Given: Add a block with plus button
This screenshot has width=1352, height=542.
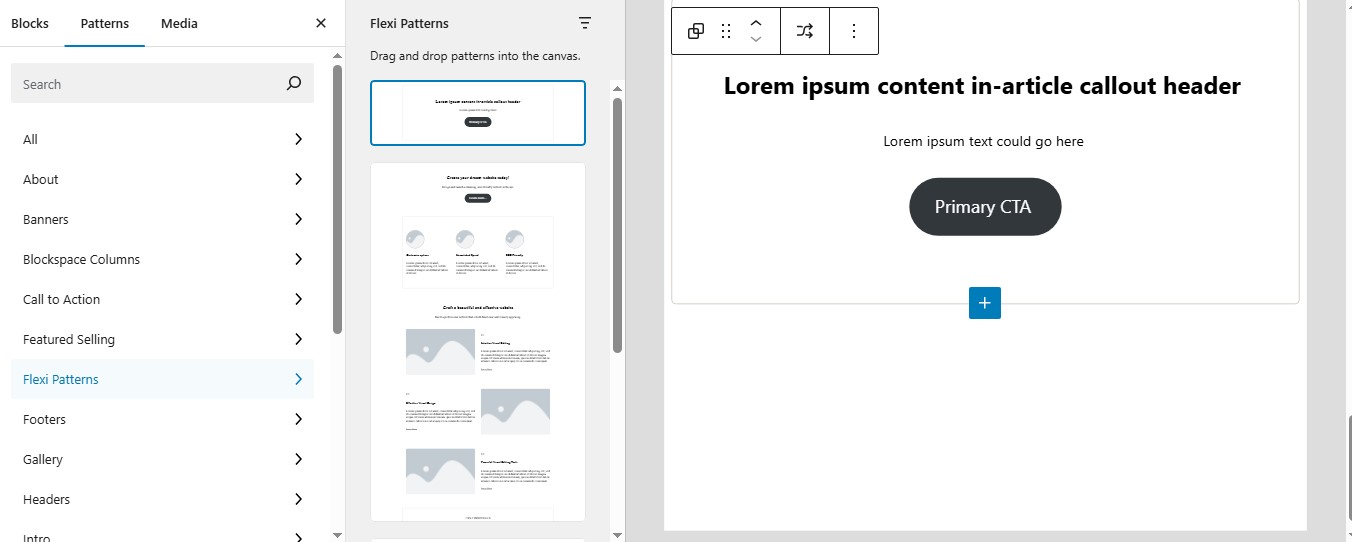Looking at the screenshot, I should pyautogui.click(x=985, y=303).
